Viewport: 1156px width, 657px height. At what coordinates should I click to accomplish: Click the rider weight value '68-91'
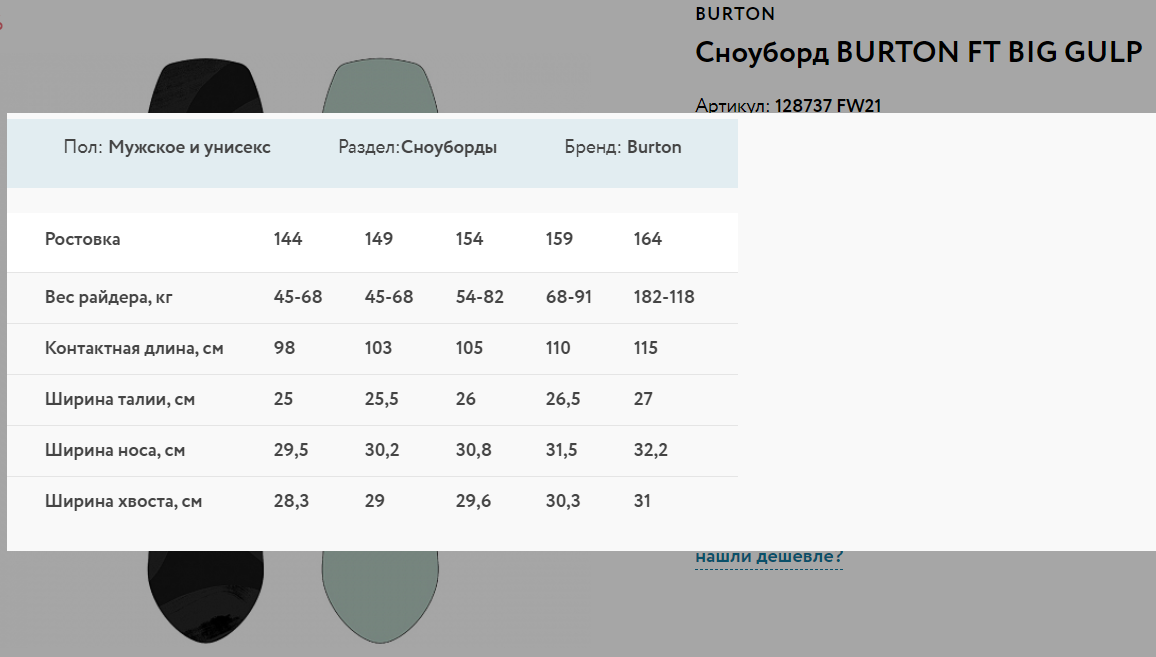click(568, 297)
